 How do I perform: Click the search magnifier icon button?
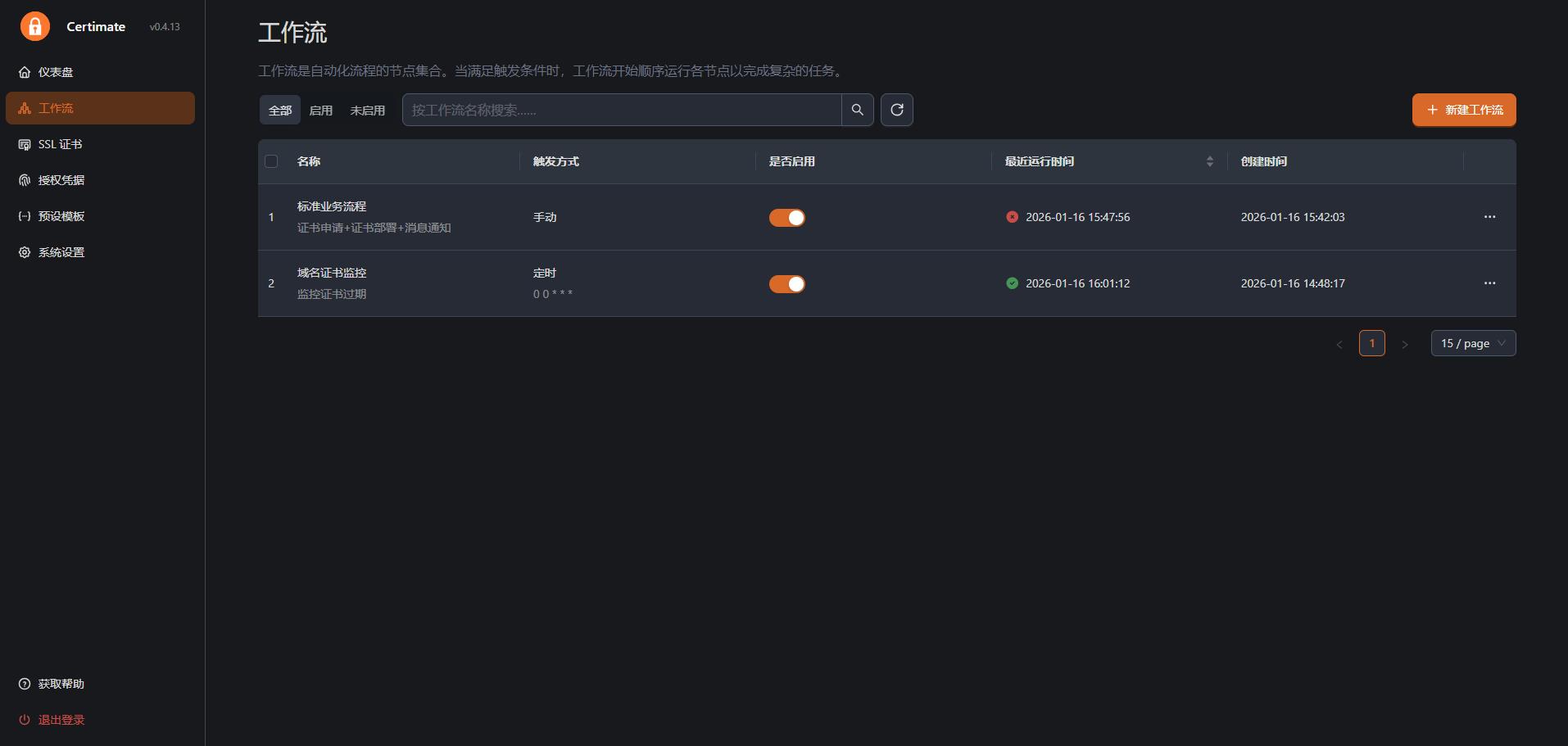858,110
